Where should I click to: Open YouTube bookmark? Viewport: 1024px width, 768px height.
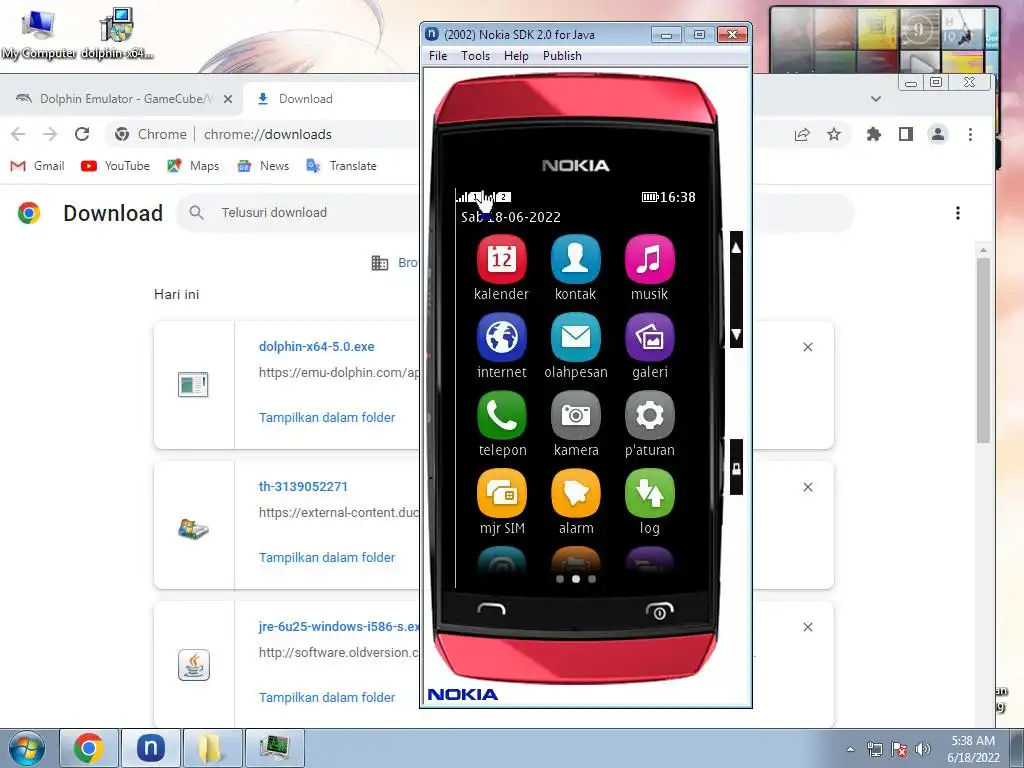click(115, 166)
